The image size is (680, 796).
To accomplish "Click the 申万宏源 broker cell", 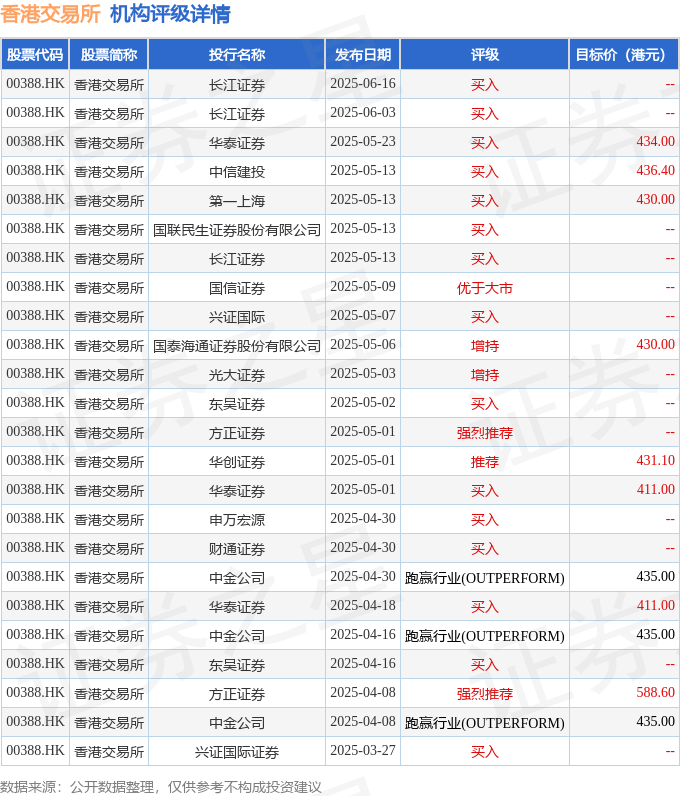I will pyautogui.click(x=237, y=519).
